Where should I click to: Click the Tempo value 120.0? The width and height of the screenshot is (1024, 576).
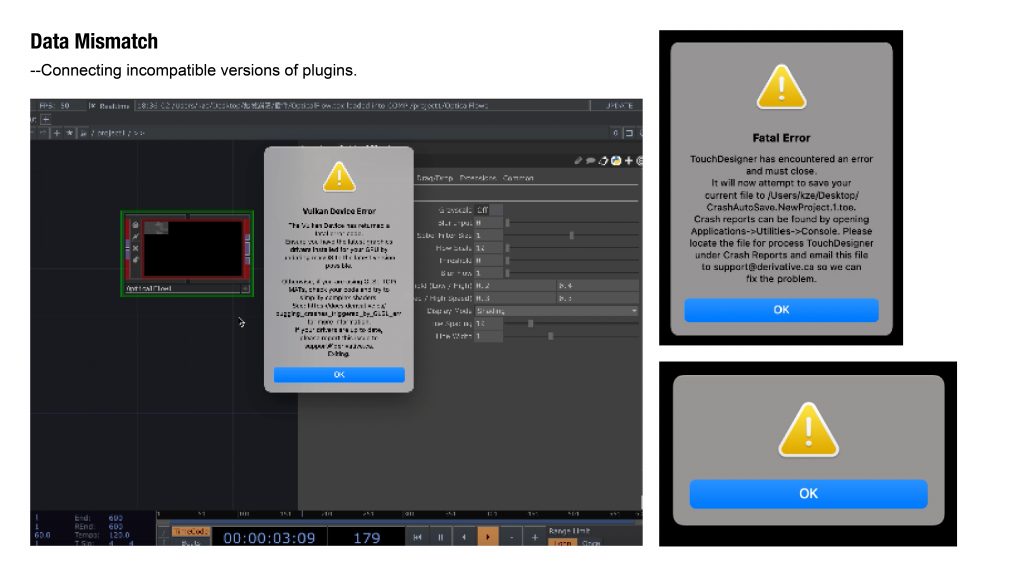coord(119,535)
